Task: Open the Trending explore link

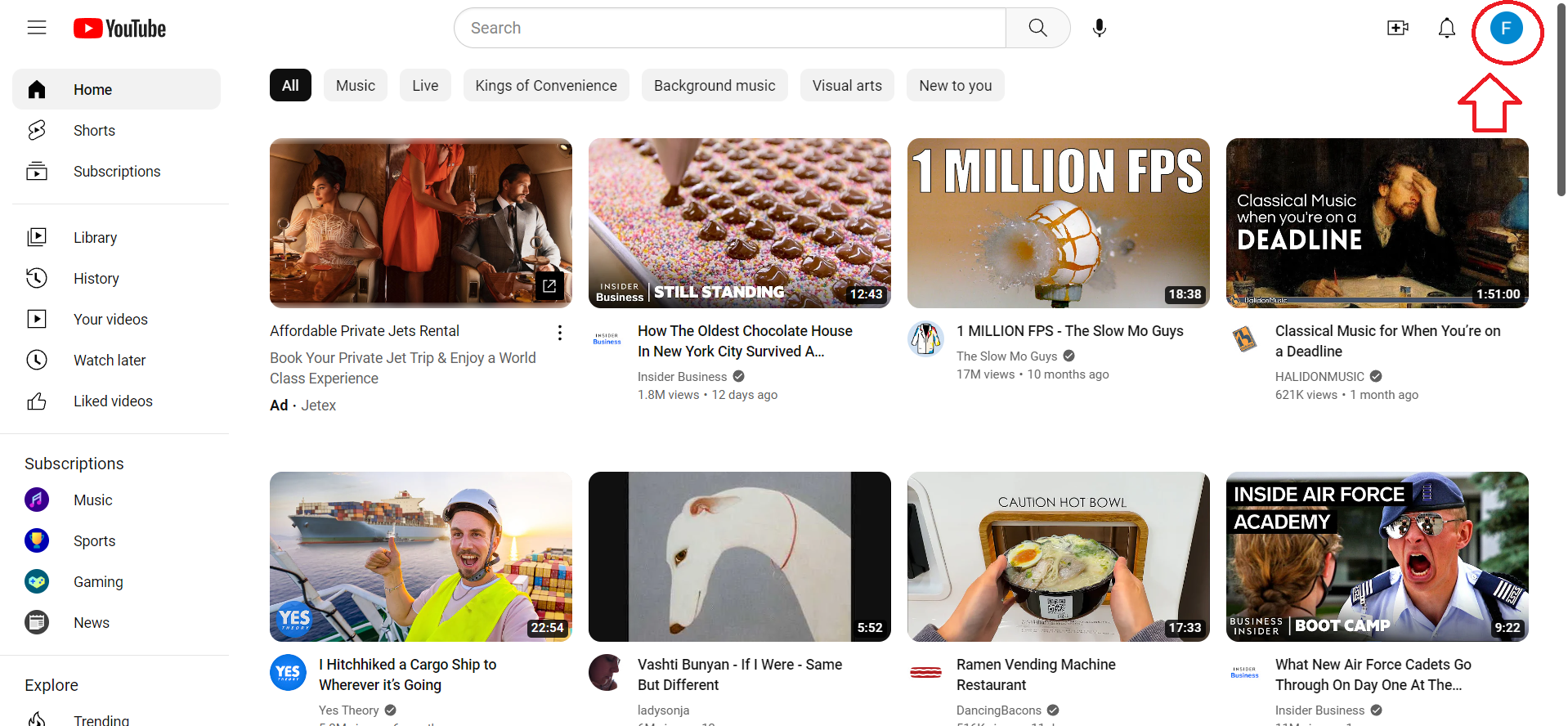Action: [101, 719]
